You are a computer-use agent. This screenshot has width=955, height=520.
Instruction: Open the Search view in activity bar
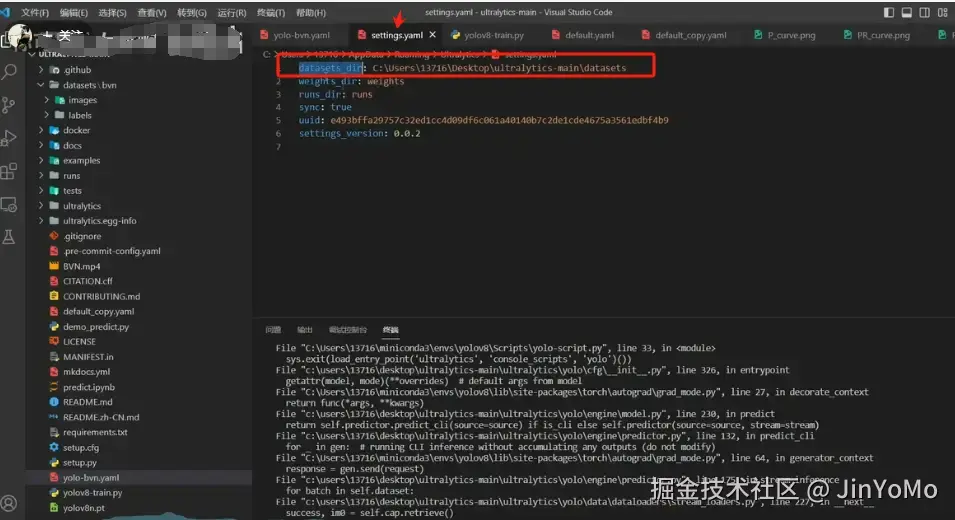point(9,72)
